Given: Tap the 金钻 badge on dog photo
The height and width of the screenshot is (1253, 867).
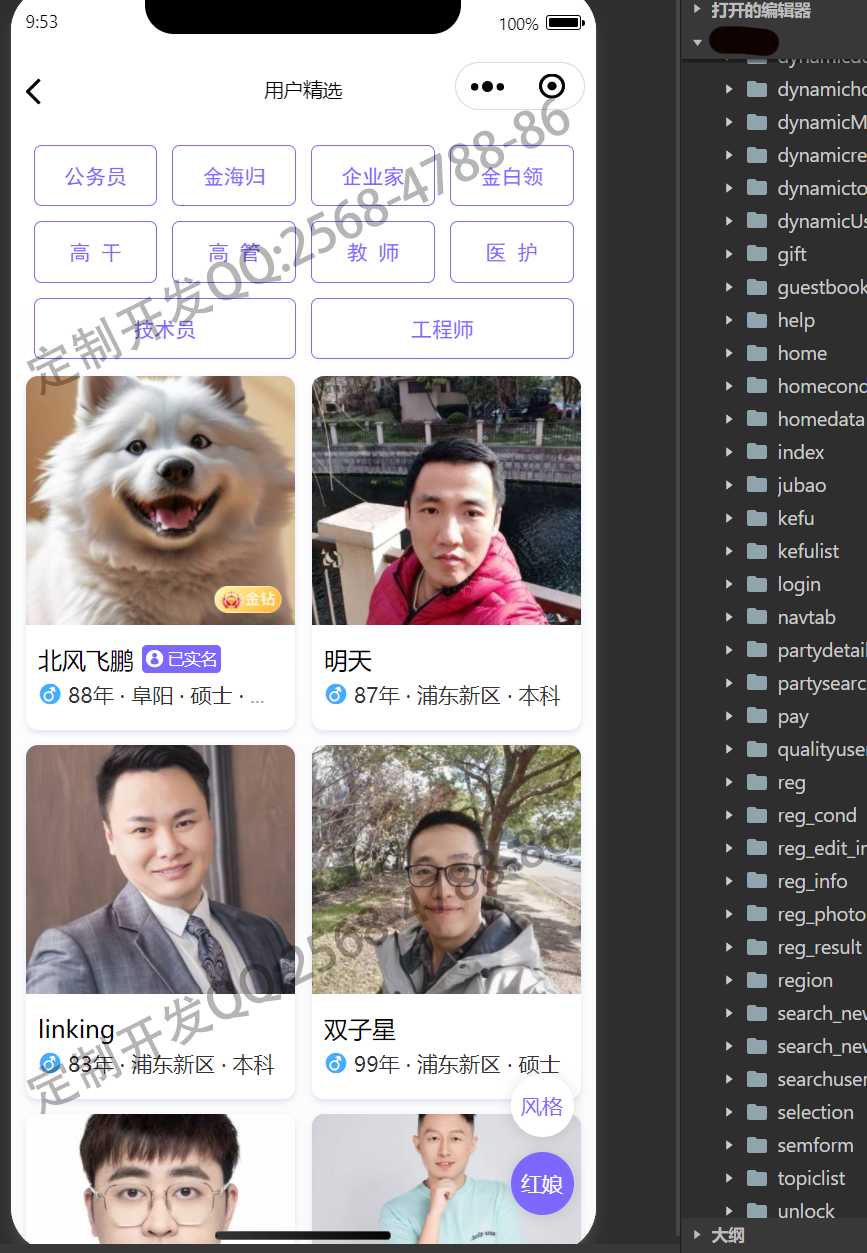Looking at the screenshot, I should click(248, 600).
